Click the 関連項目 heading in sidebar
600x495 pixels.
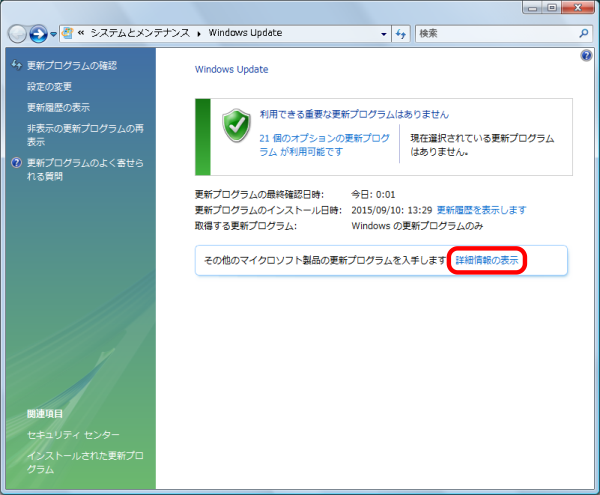click(45, 414)
